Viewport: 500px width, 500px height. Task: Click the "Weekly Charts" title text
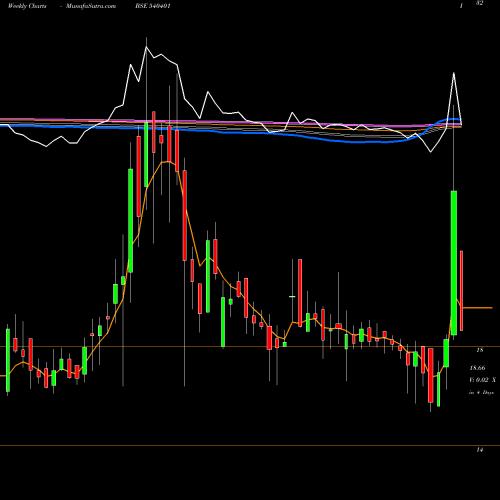[27, 6]
